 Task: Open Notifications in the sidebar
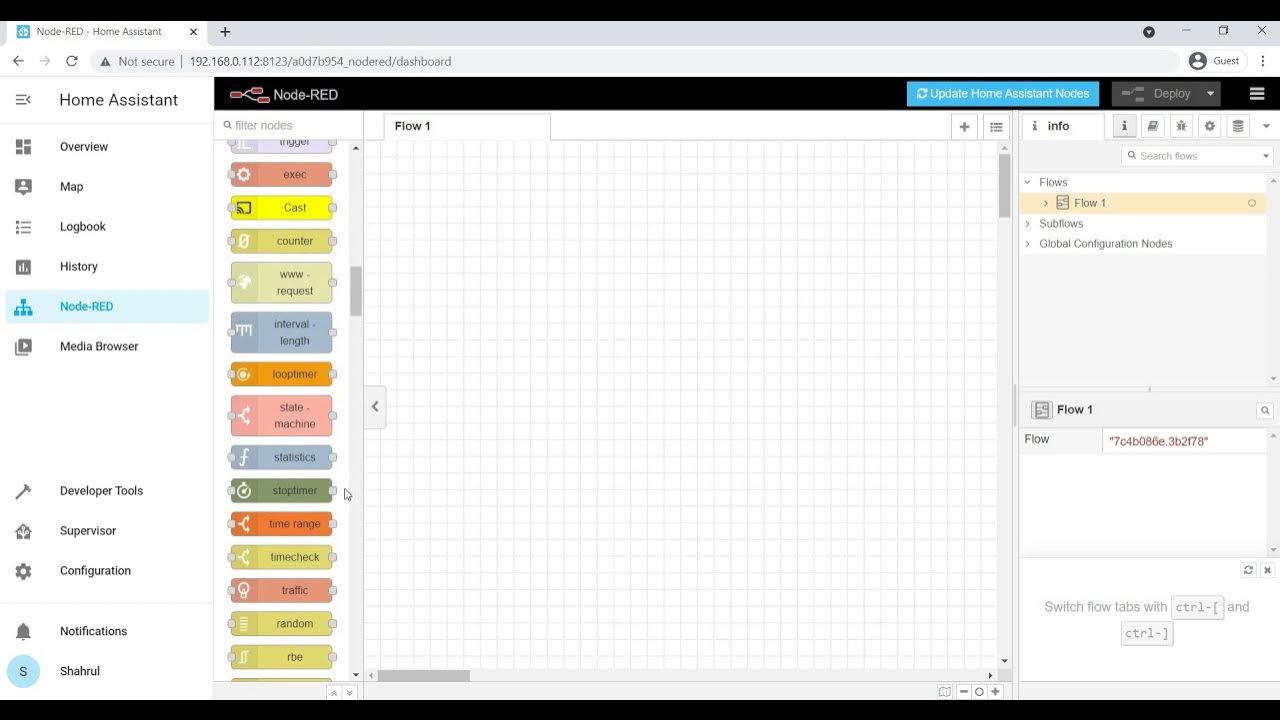tap(107, 631)
